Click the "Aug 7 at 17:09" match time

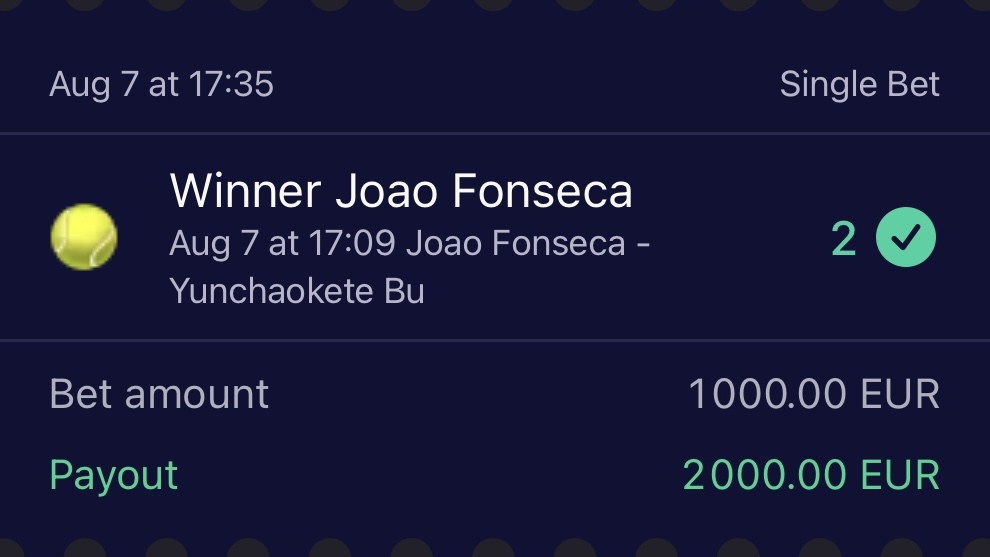point(283,243)
